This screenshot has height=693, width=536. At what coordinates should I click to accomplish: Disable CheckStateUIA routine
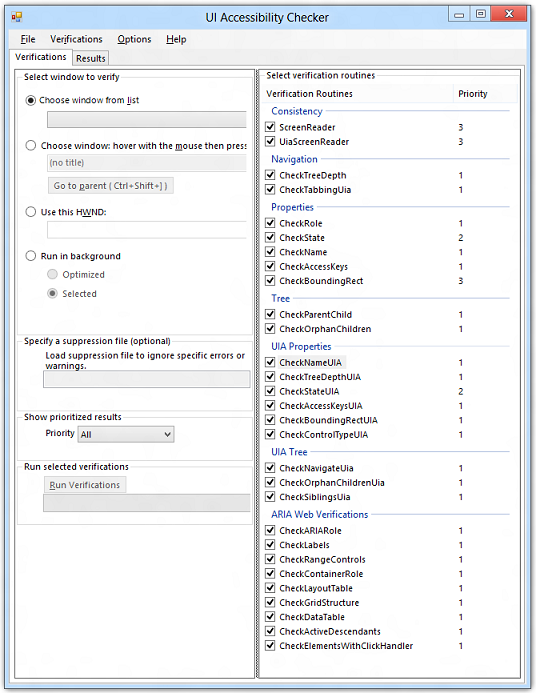point(270,391)
